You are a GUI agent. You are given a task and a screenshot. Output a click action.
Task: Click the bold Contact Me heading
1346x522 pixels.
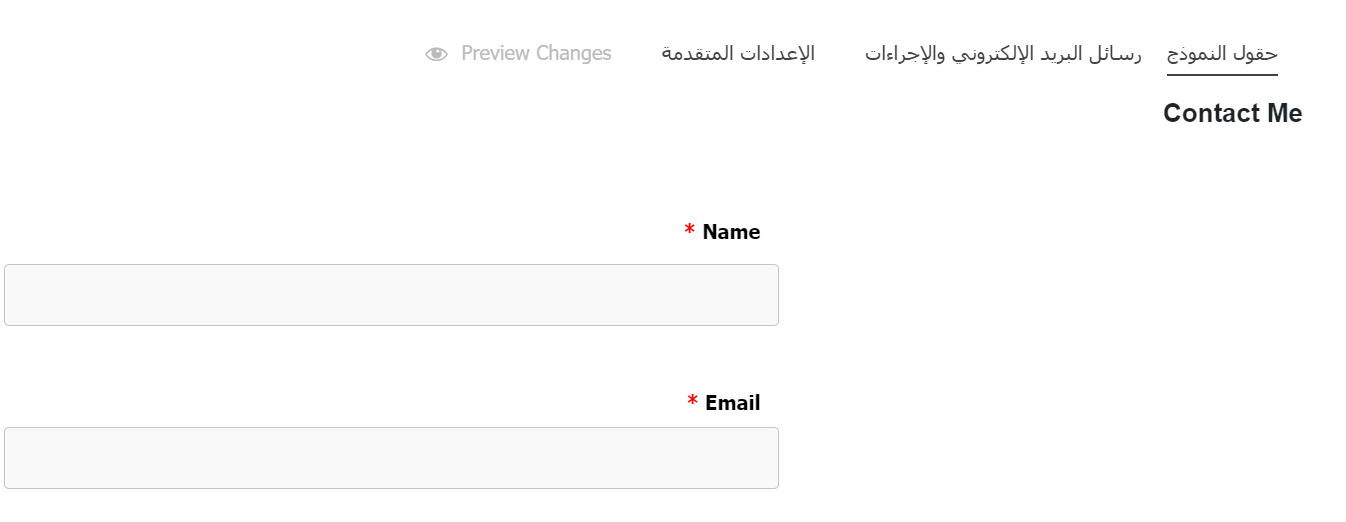point(1232,113)
